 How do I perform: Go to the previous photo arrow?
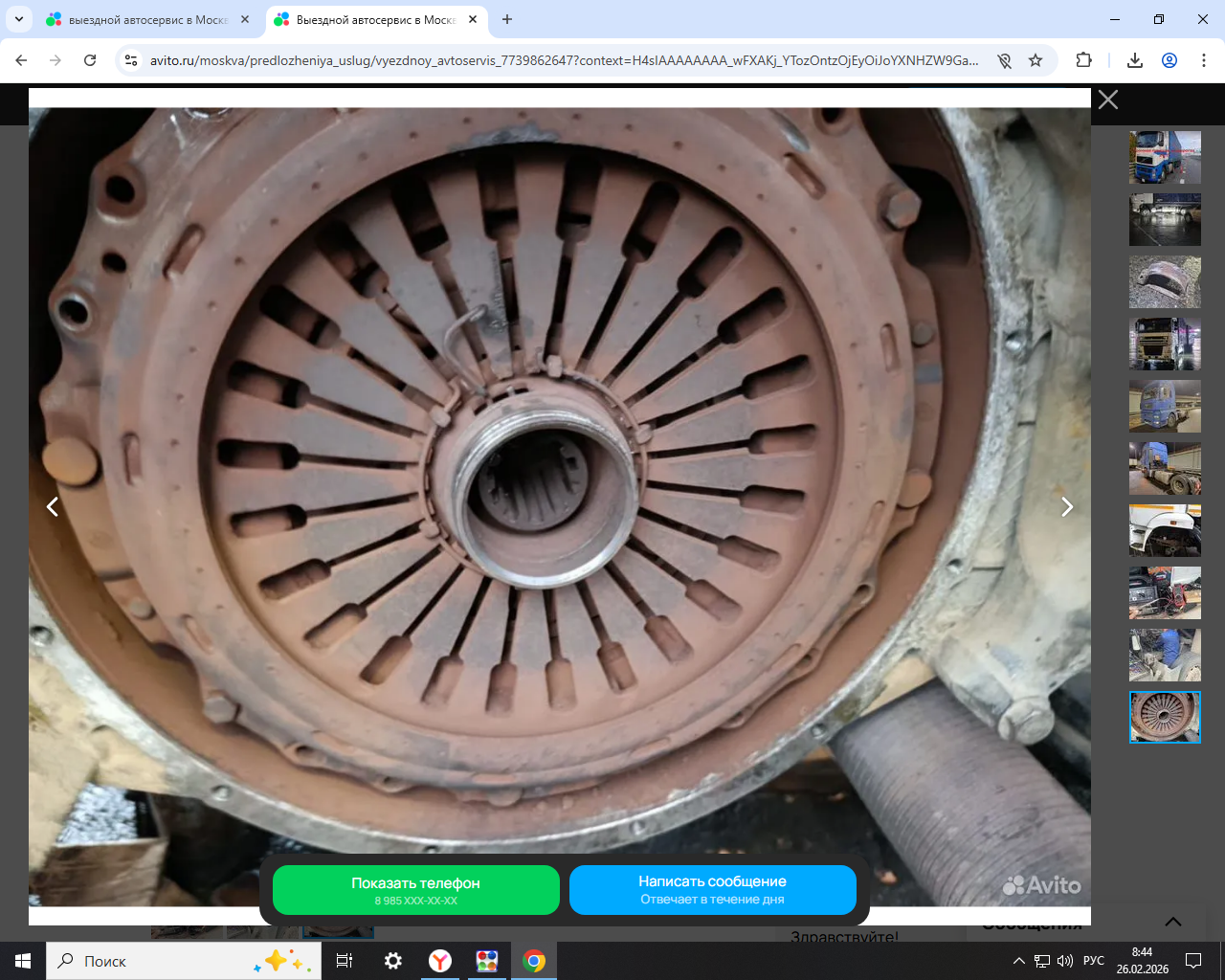click(53, 507)
